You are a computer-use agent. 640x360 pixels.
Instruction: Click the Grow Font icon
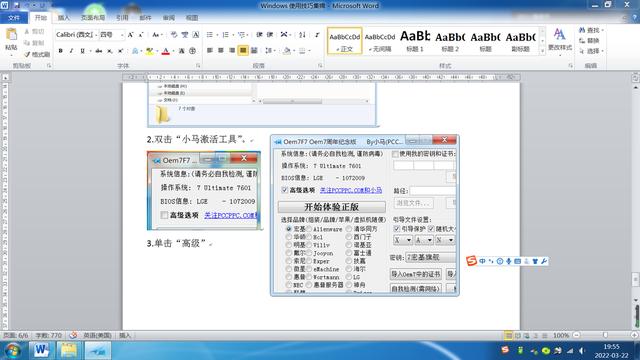click(x=131, y=35)
